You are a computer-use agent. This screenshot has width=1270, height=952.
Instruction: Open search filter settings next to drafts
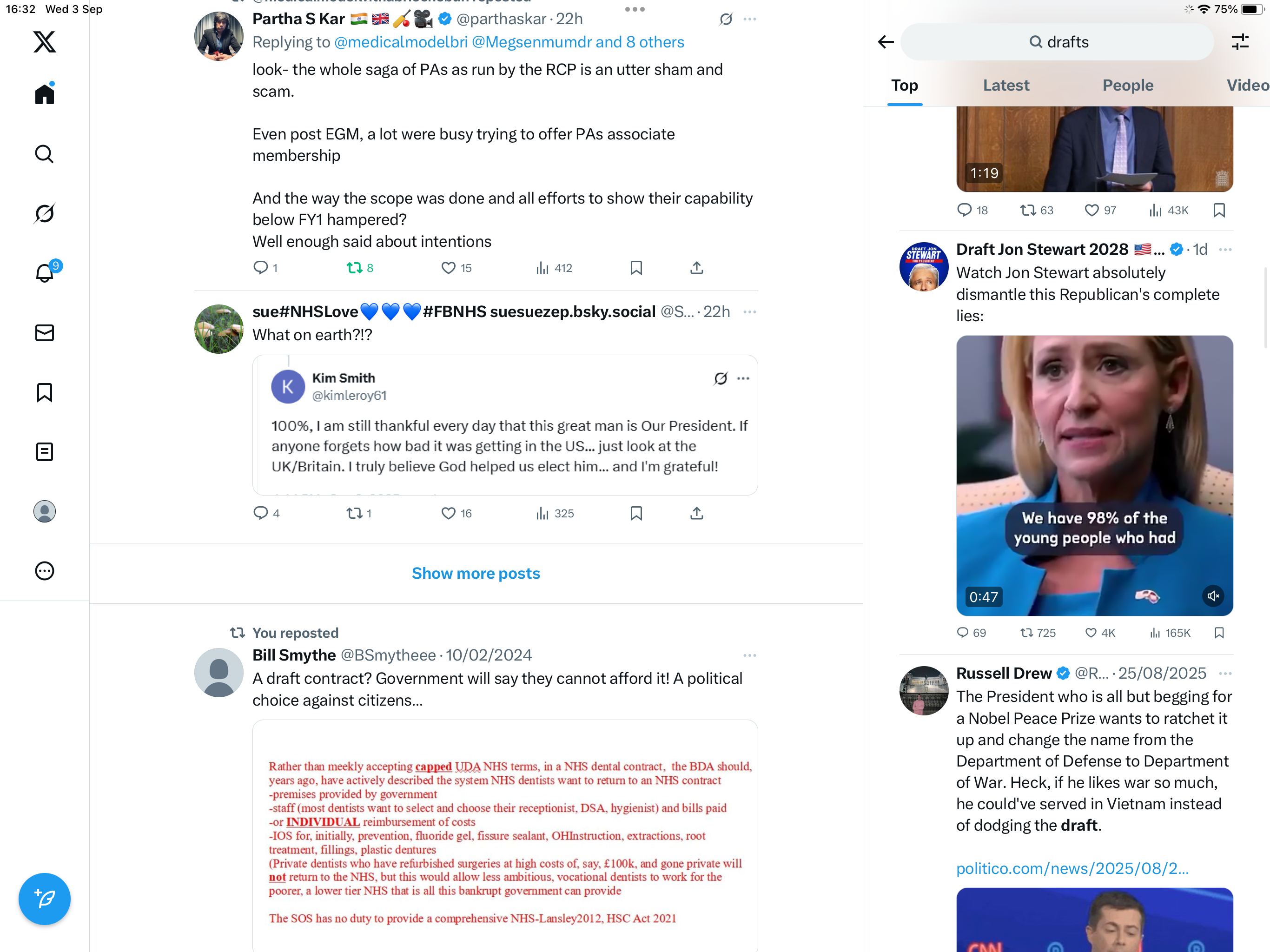(1240, 42)
